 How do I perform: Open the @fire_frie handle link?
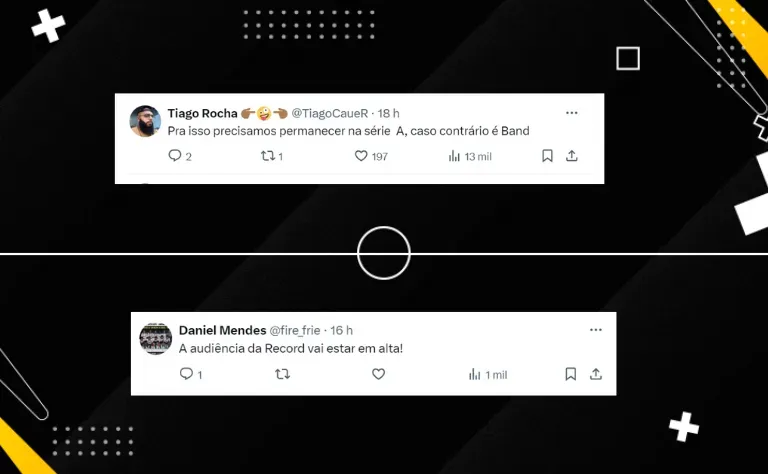click(x=295, y=331)
